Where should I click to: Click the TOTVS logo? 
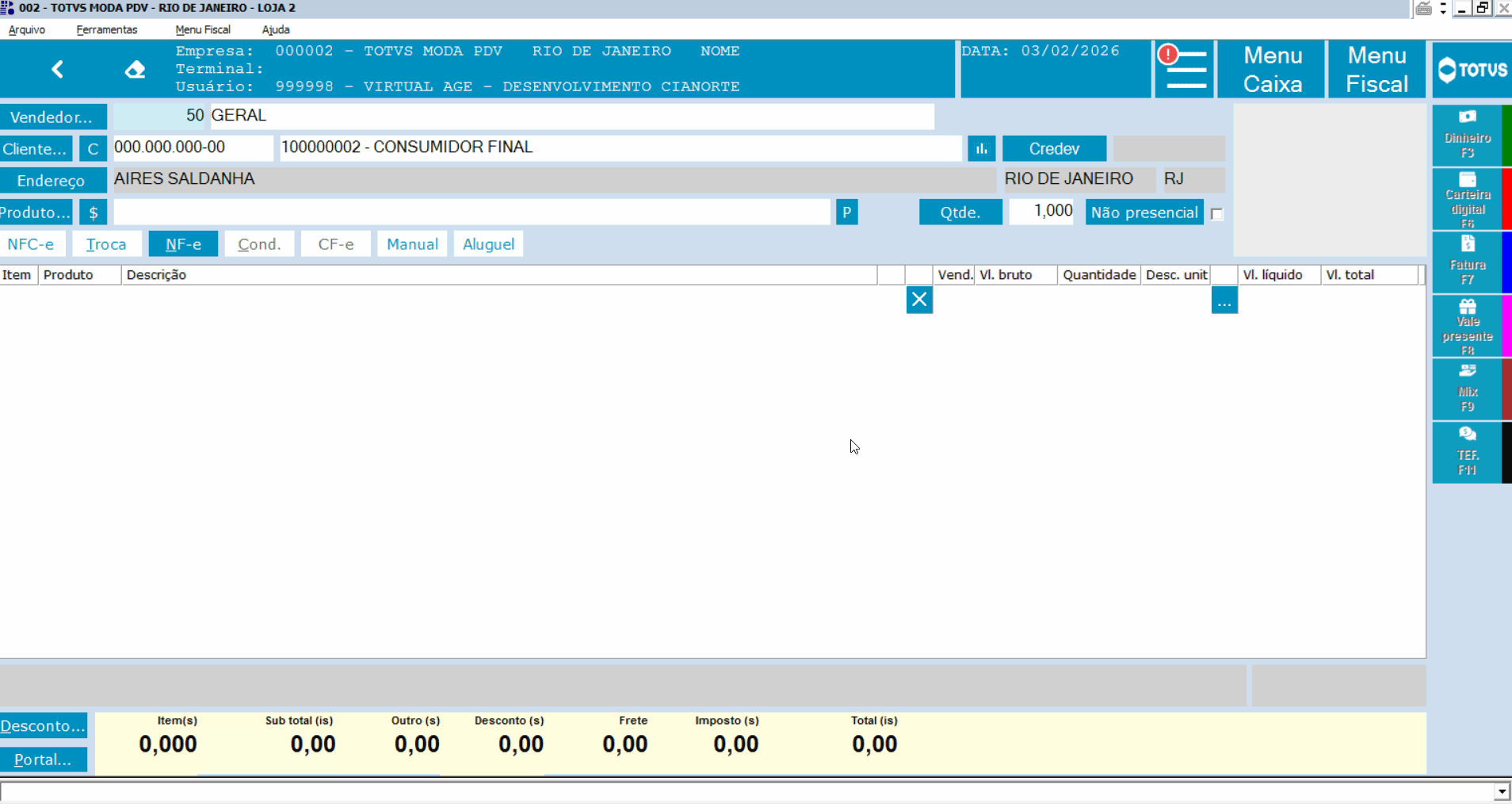pos(1472,70)
